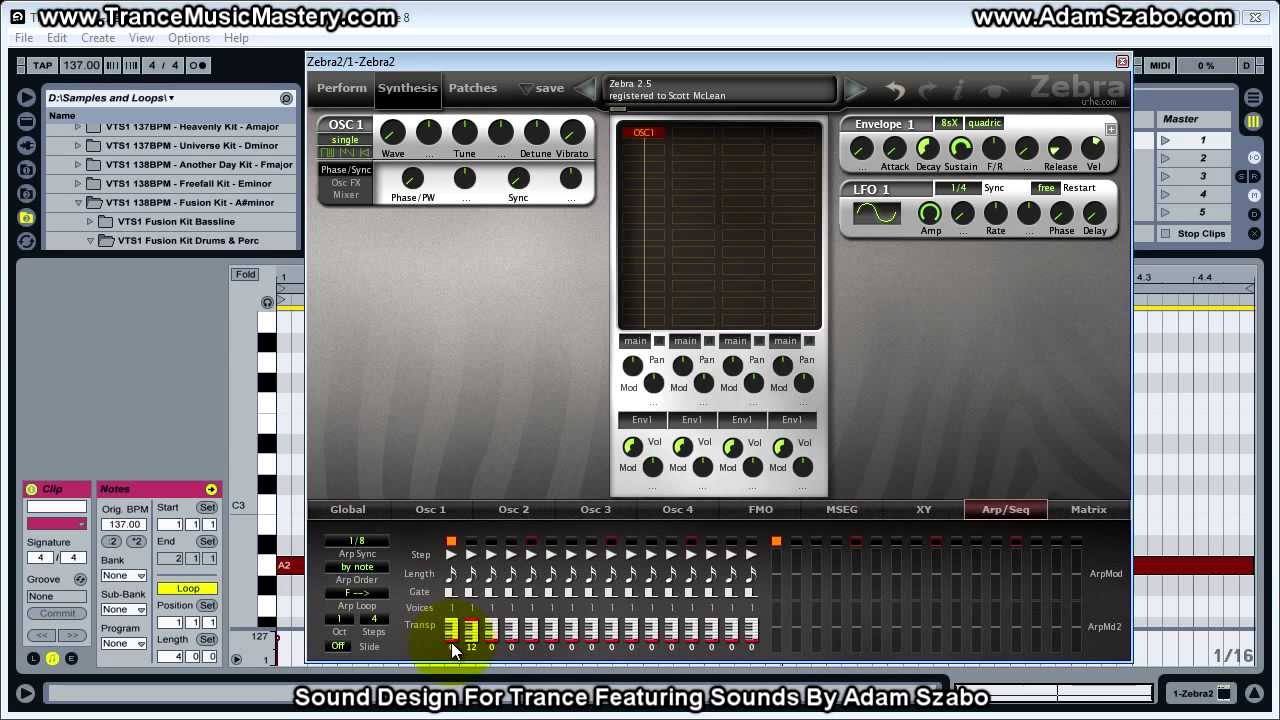Toggle the Arp Slide Off switch
Screen dimensions: 1280x720
(338, 646)
